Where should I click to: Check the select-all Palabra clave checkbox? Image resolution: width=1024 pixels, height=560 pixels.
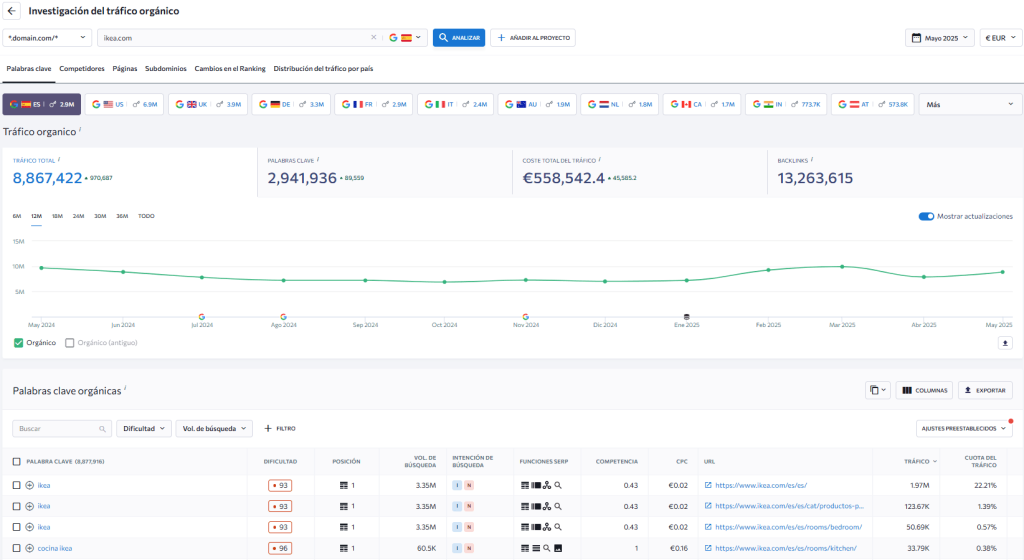pos(16,461)
